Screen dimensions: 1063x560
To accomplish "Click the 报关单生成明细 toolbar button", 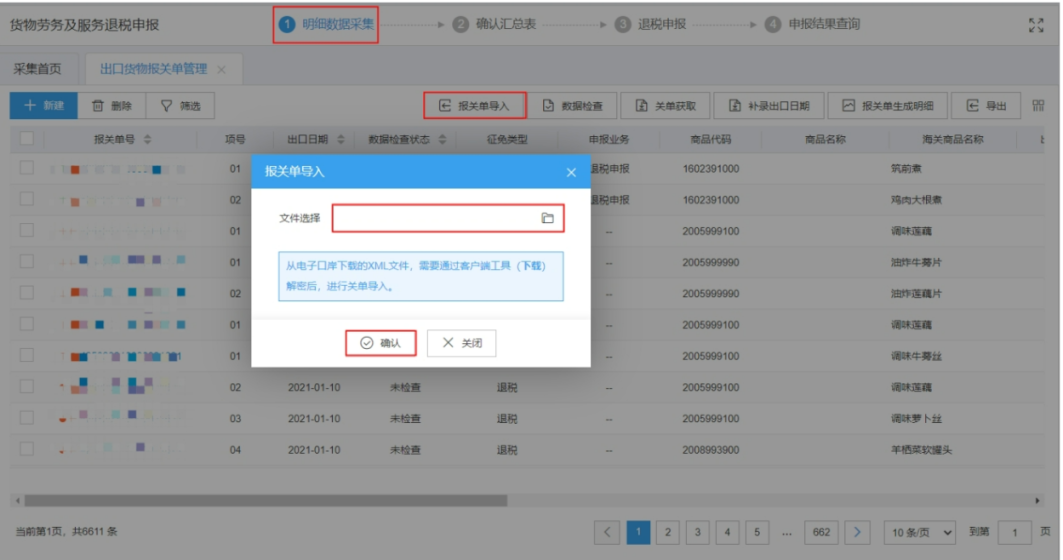I will (888, 106).
